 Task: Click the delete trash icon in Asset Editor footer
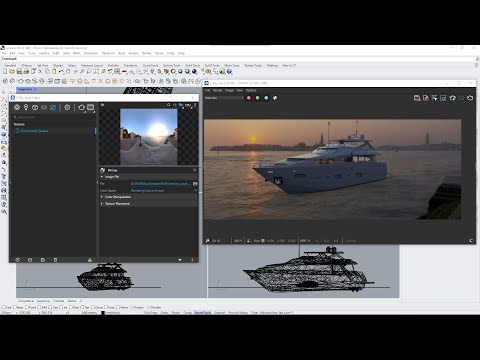pyautogui.click(x=55, y=260)
